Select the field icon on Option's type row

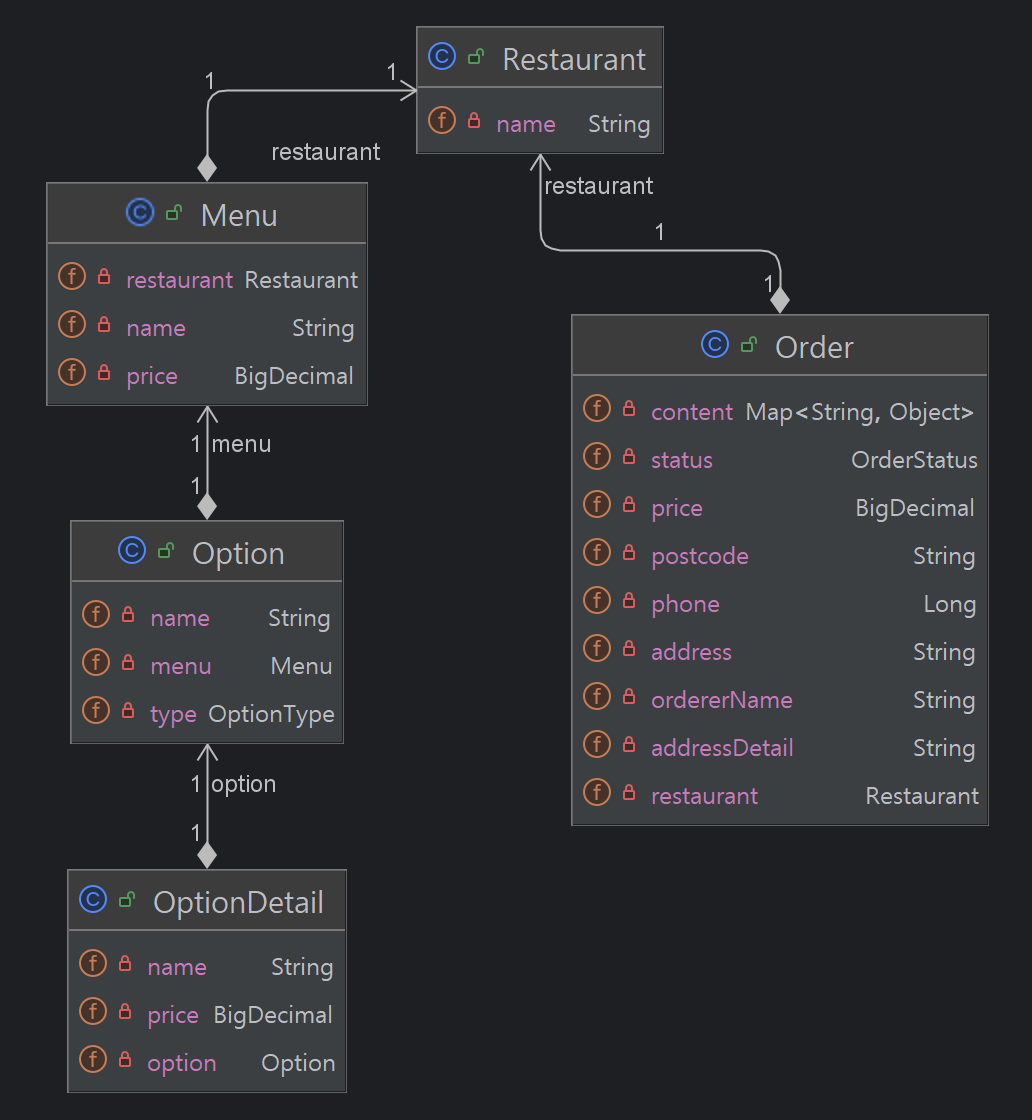(x=96, y=711)
